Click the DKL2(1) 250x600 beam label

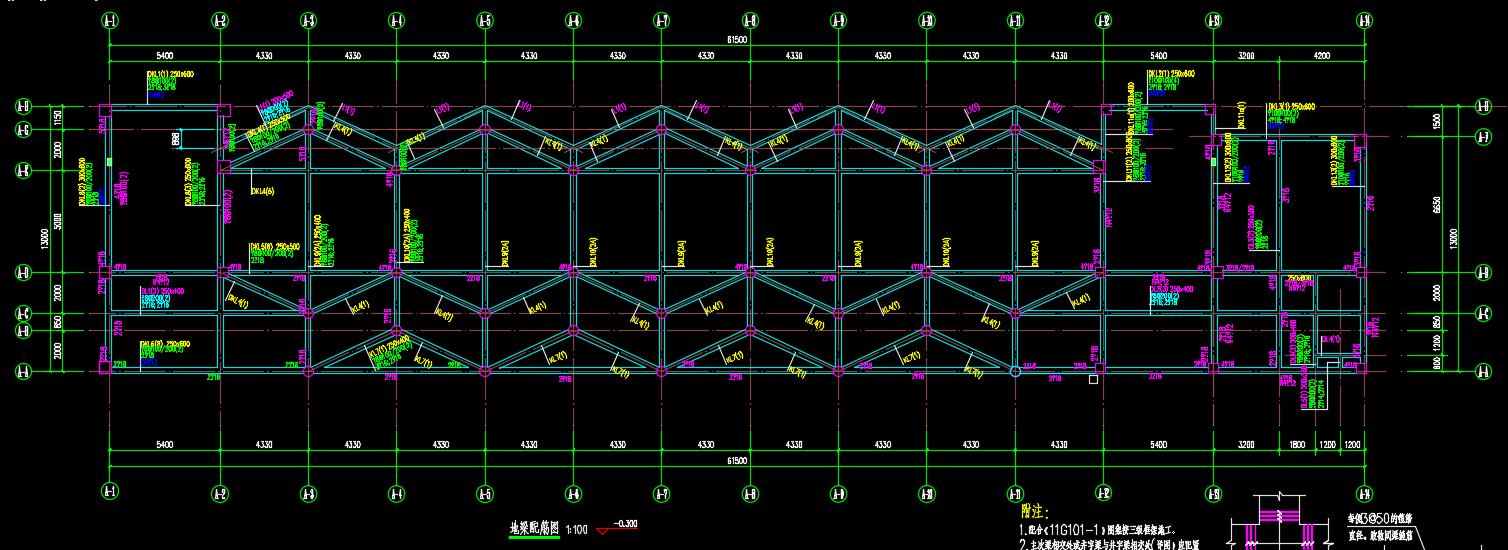[x=1171, y=74]
